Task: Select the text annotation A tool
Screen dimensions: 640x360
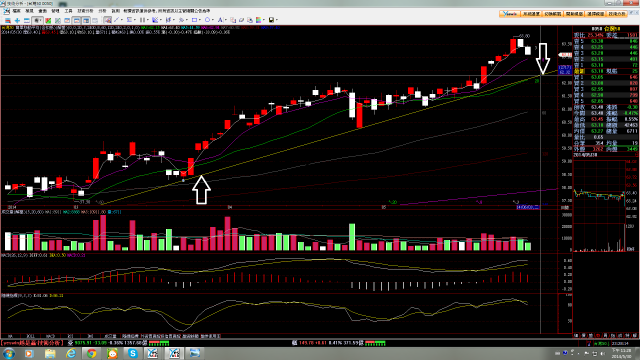Action: tap(220, 20)
